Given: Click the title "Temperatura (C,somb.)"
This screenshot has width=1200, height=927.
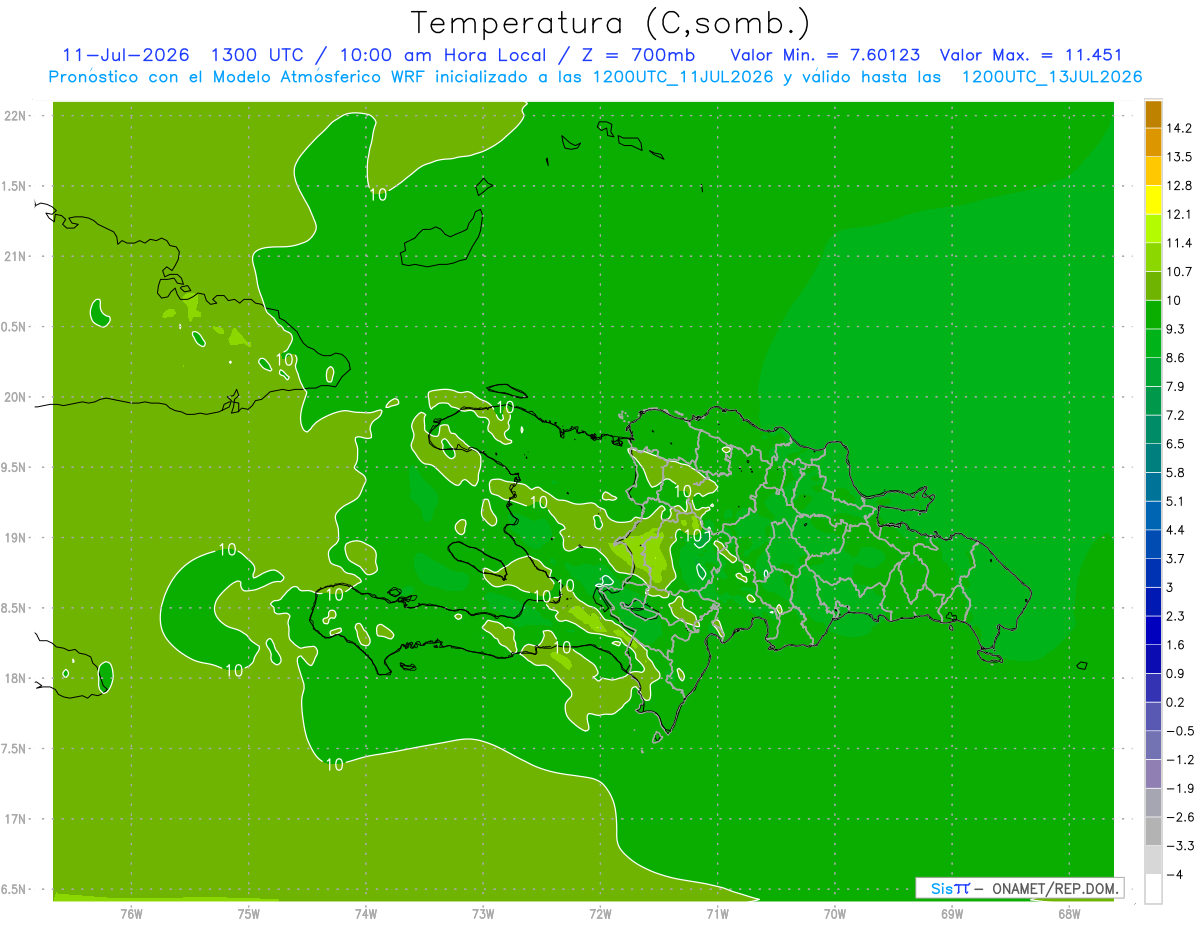Looking at the screenshot, I should 611,23.
